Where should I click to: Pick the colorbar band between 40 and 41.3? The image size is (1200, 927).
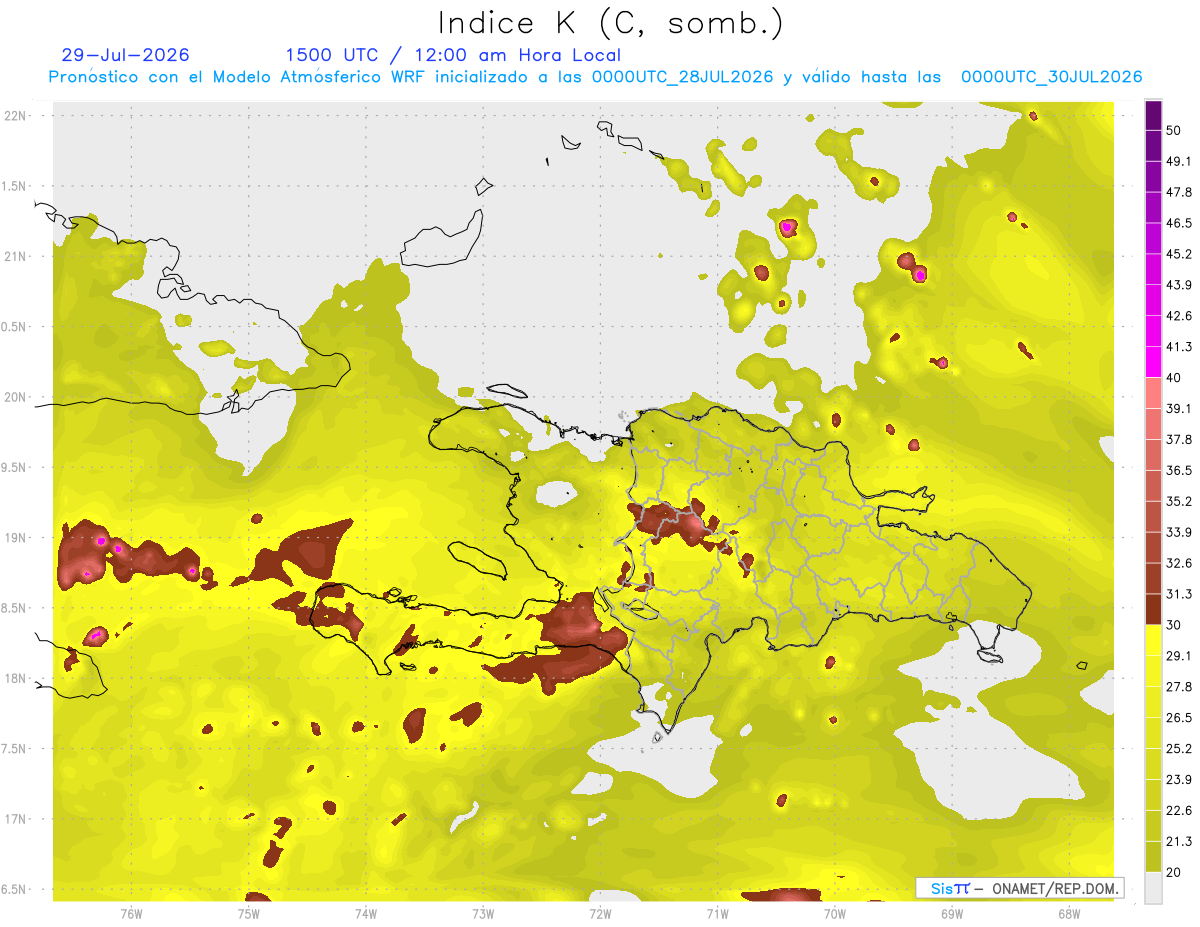pos(1153,362)
